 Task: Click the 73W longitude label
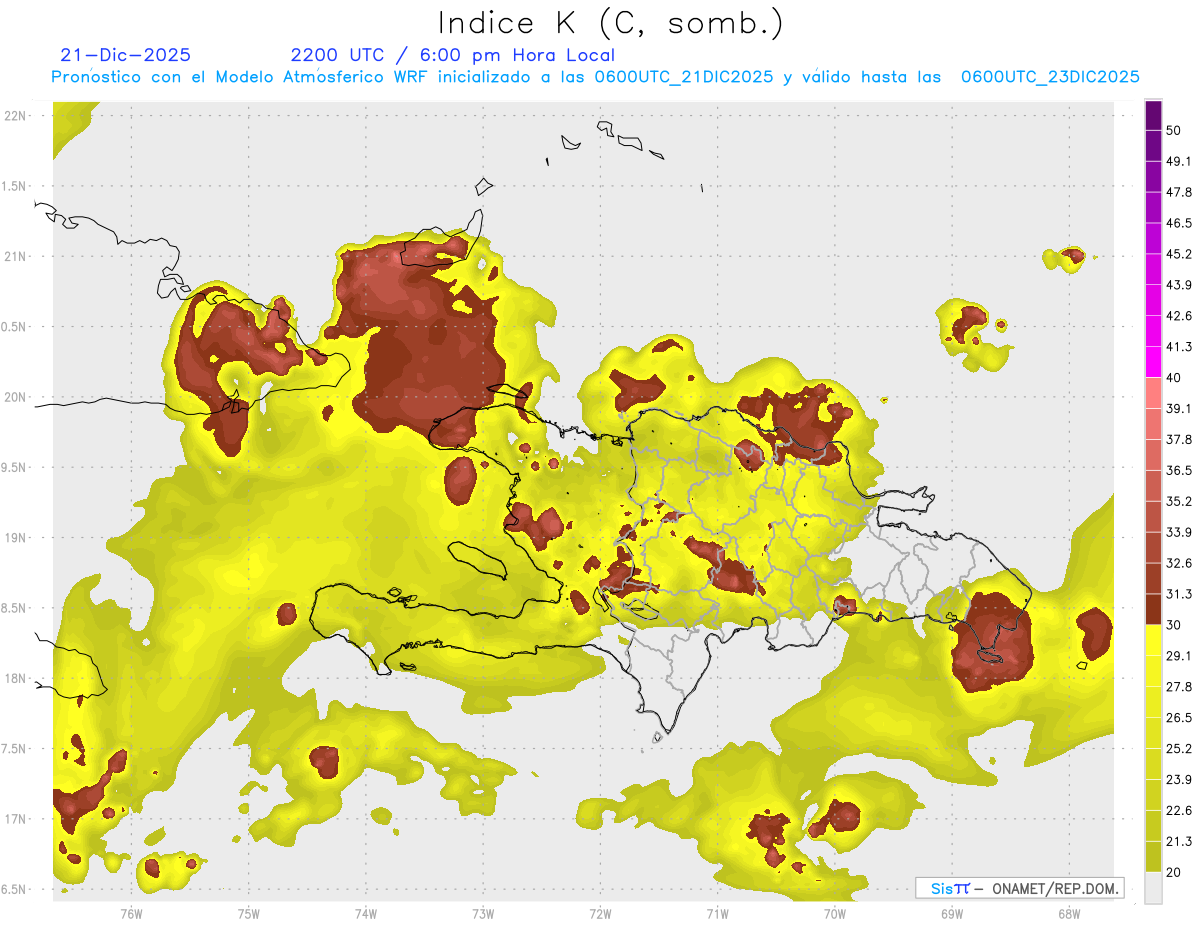pyautogui.click(x=483, y=914)
